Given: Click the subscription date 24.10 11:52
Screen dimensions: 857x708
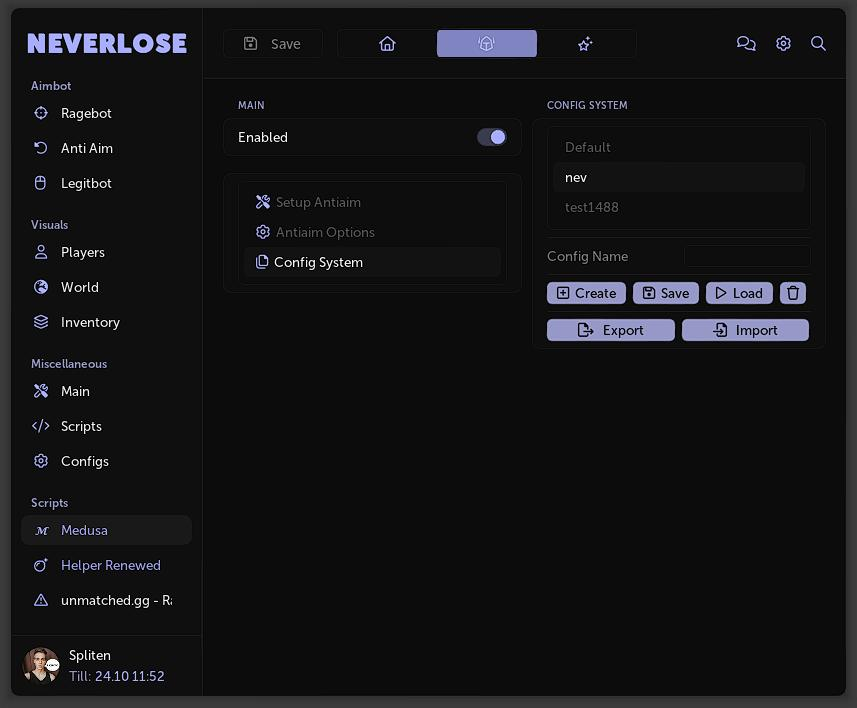Looking at the screenshot, I should pos(130,676).
